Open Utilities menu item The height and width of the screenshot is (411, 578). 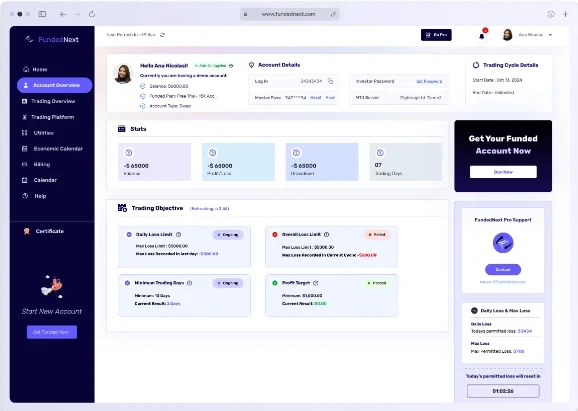[x=38, y=133]
